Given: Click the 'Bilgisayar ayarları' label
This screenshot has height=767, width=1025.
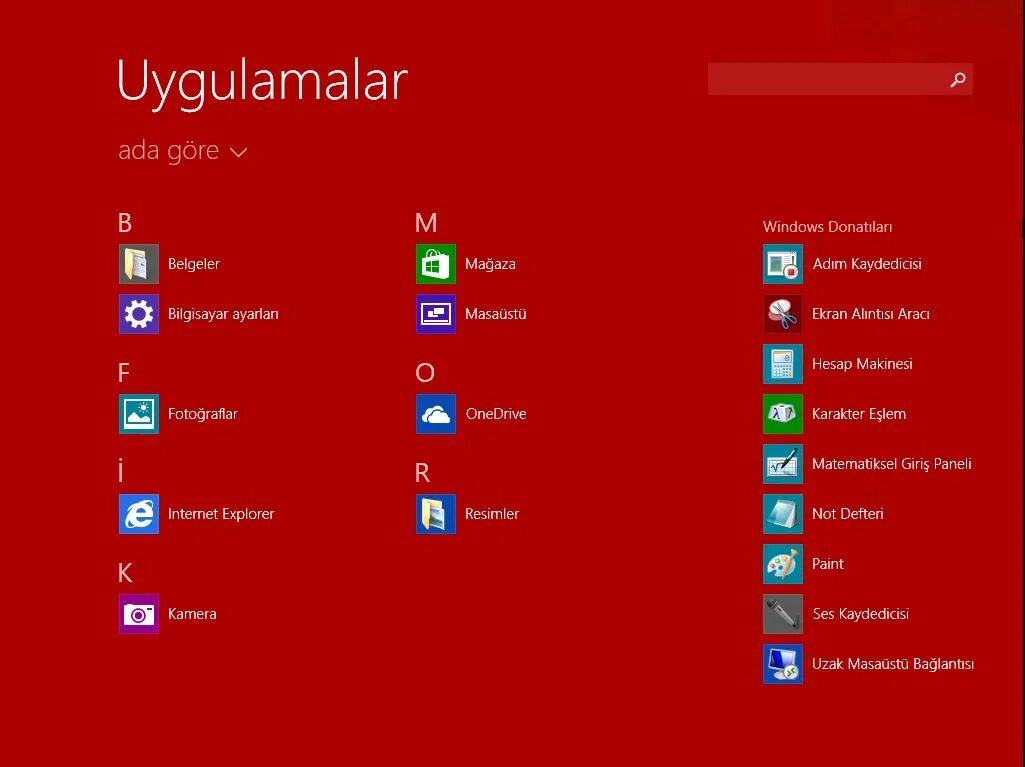Looking at the screenshot, I should [x=223, y=315].
